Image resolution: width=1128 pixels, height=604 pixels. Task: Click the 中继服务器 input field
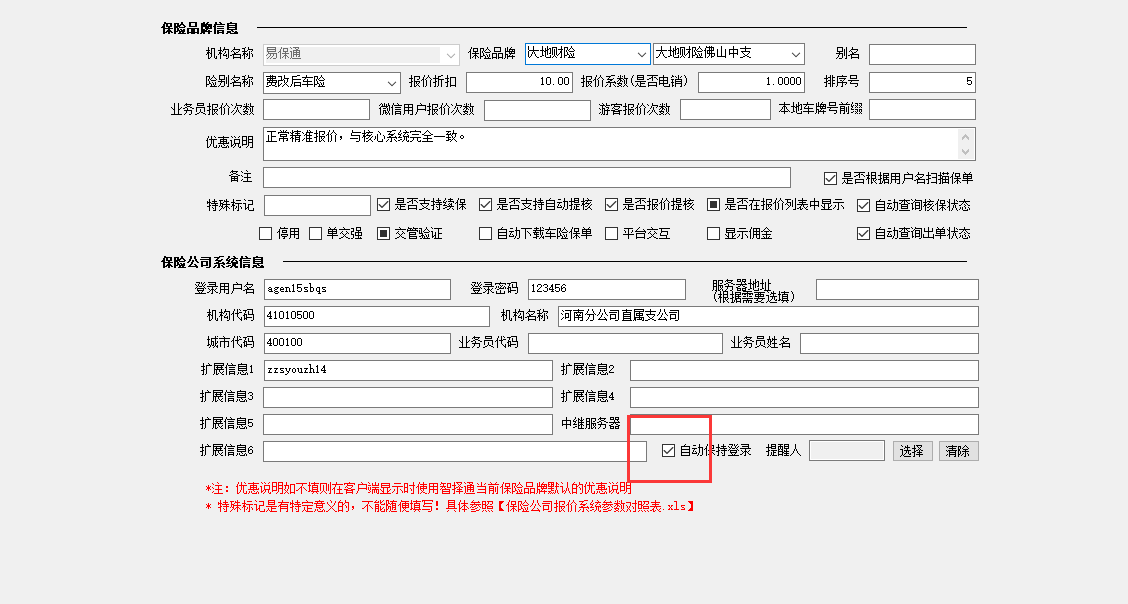click(804, 424)
